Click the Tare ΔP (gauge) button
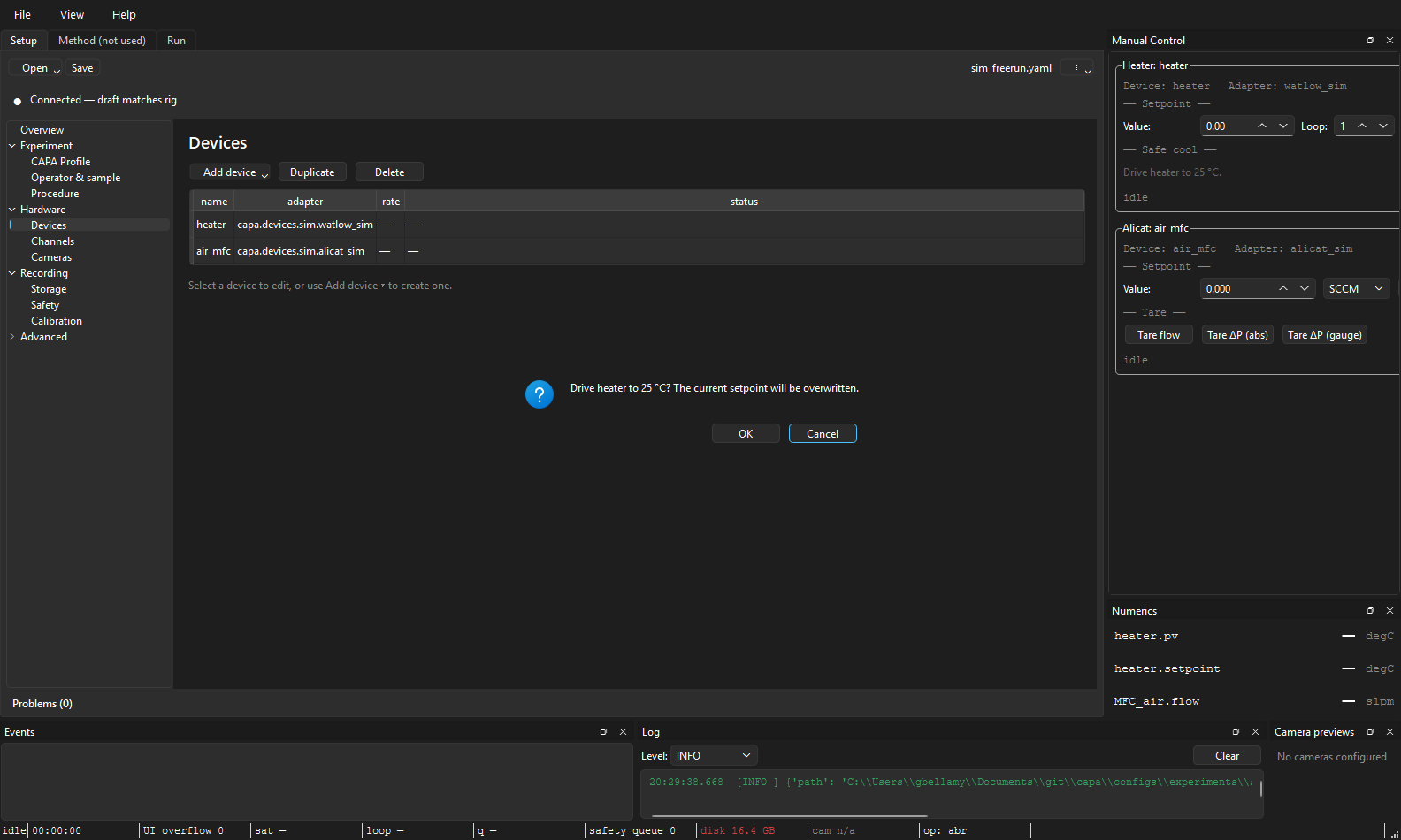The width and height of the screenshot is (1401, 840). coord(1325,335)
